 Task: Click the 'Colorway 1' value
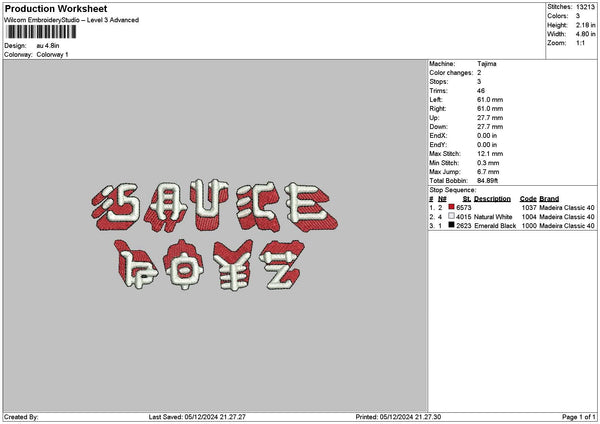52,54
